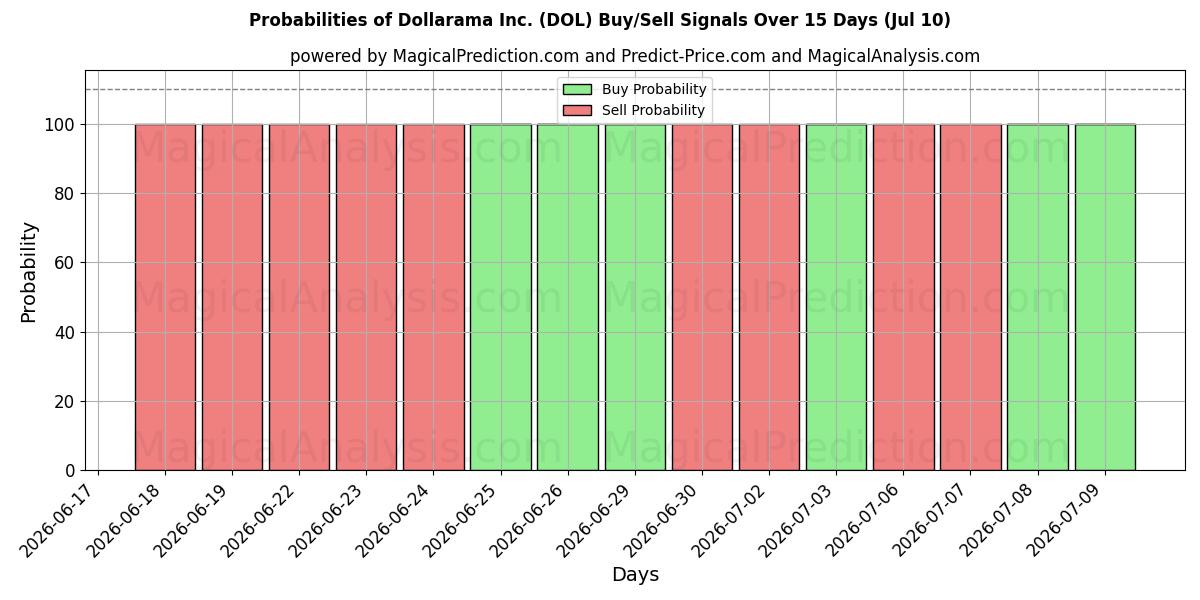Click the 'Days' x-axis title
1200x600 pixels.
point(635,575)
